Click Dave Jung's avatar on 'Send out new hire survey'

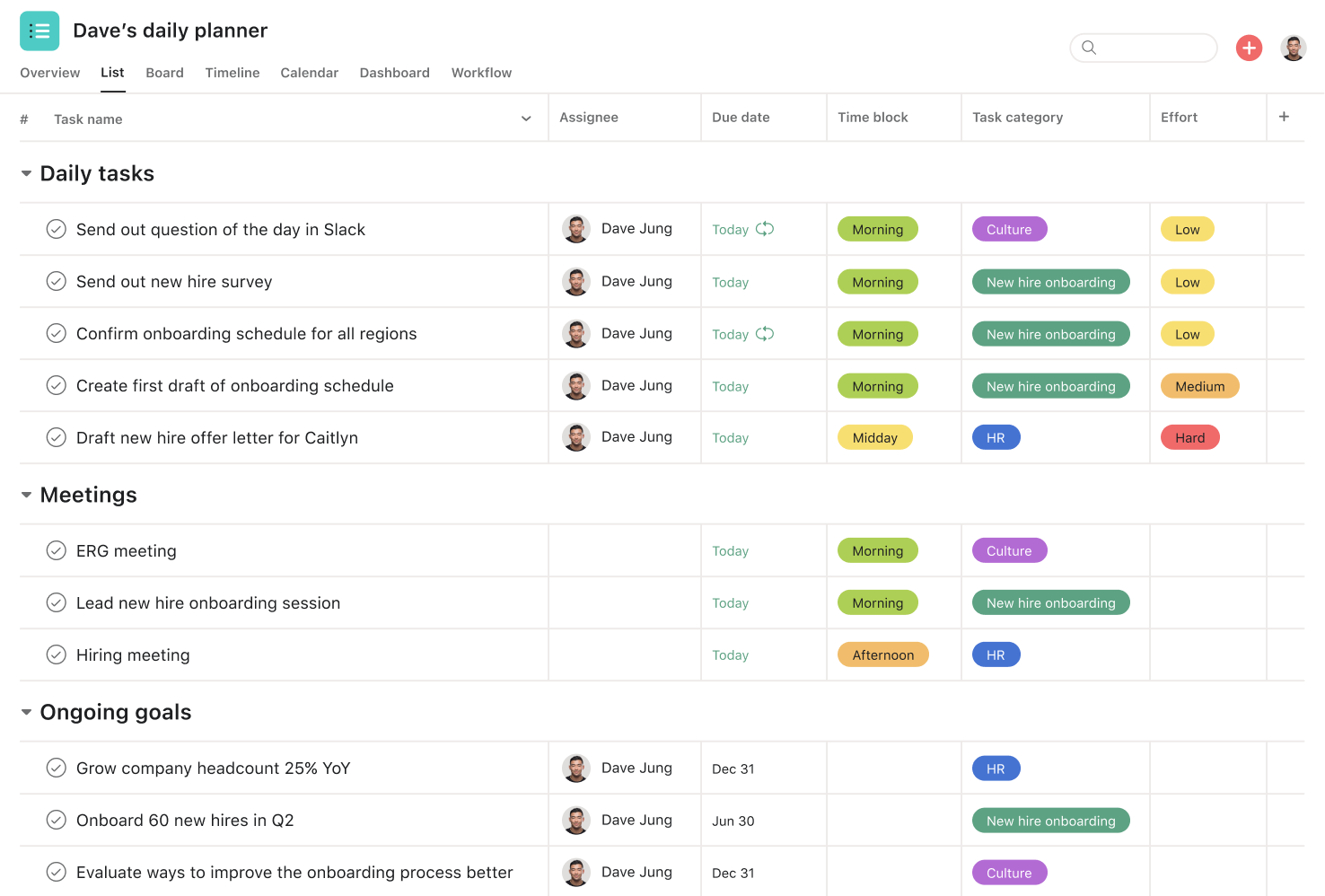coord(575,281)
